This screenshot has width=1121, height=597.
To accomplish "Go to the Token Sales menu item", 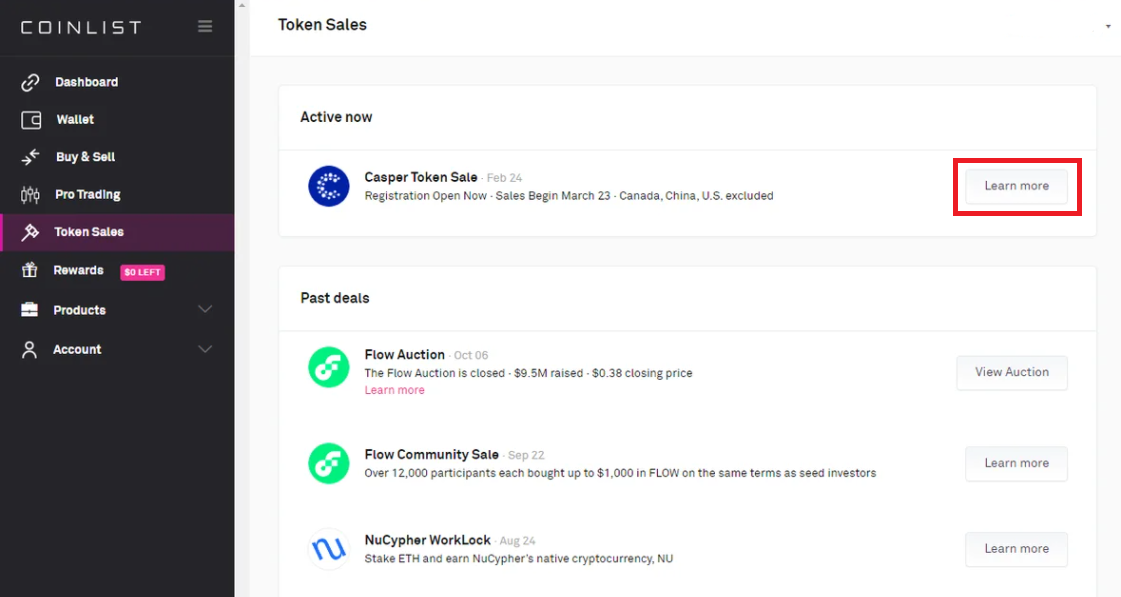I will point(89,232).
